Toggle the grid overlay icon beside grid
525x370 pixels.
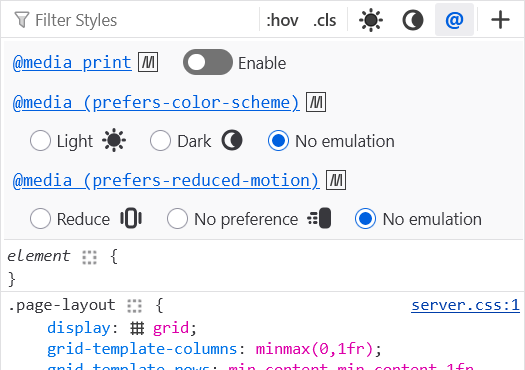137,328
